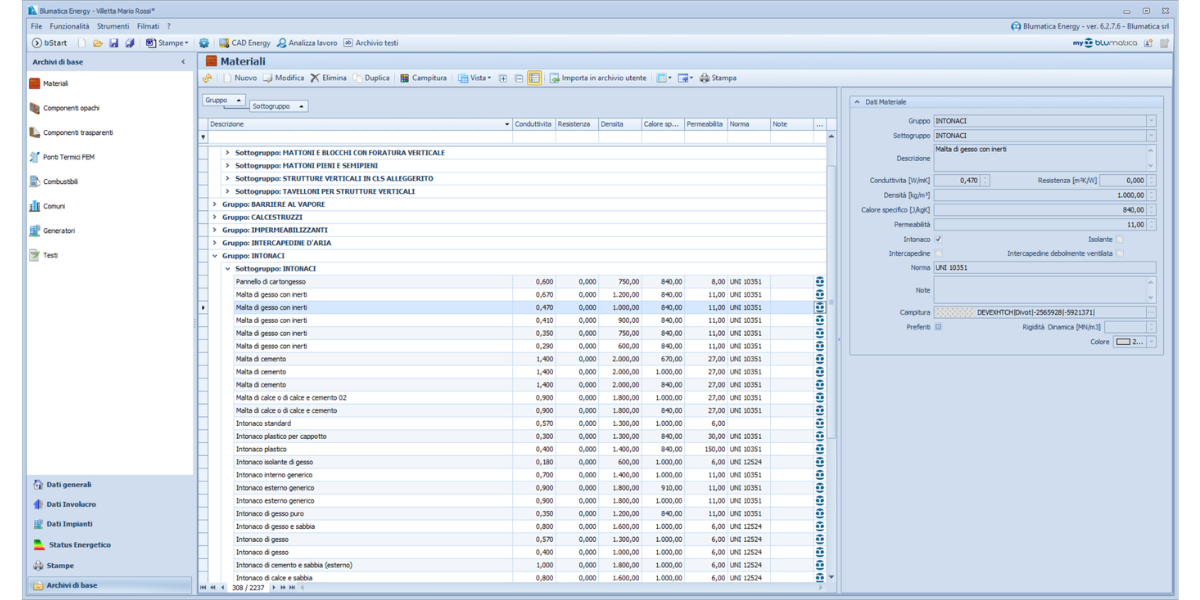
Task: Click the save-all icon next to the floppy disk
Action: click(130, 43)
